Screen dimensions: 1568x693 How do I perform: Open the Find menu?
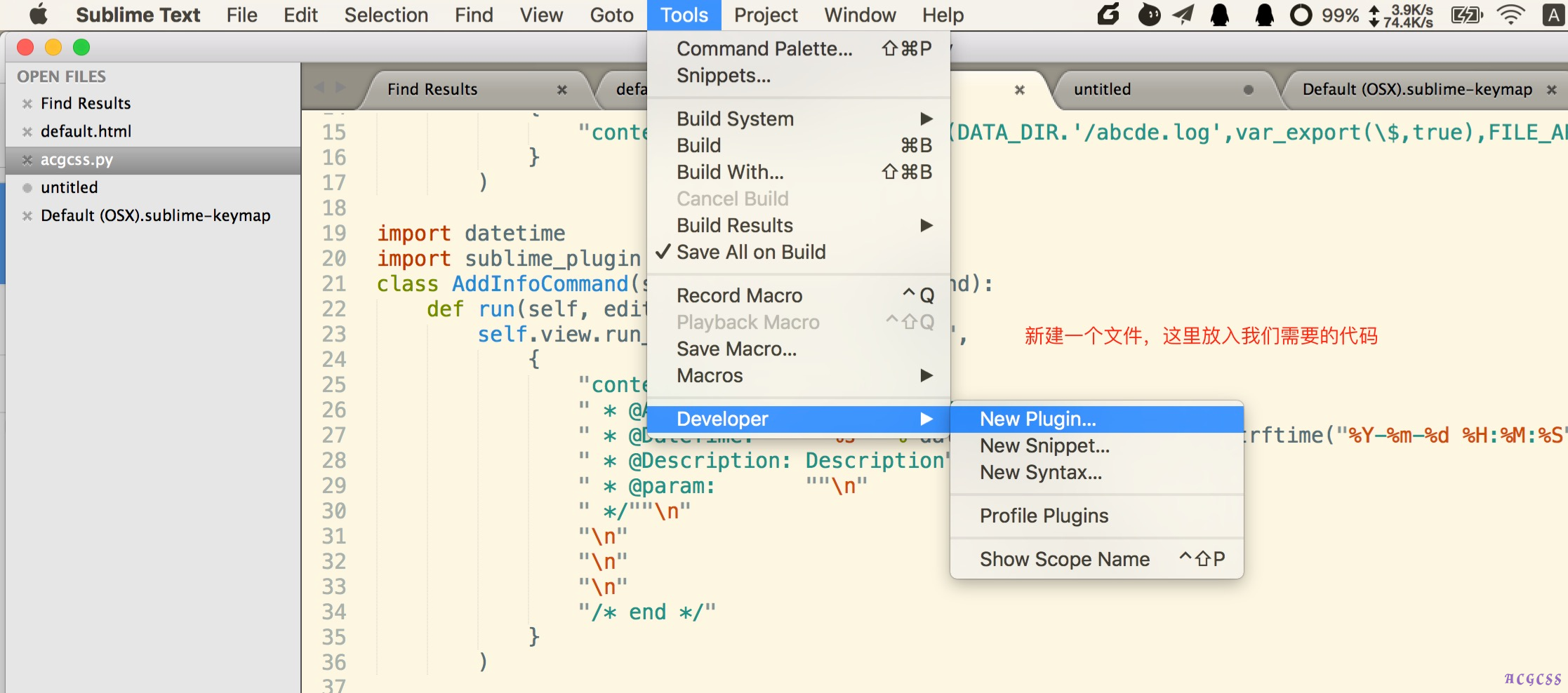[474, 15]
